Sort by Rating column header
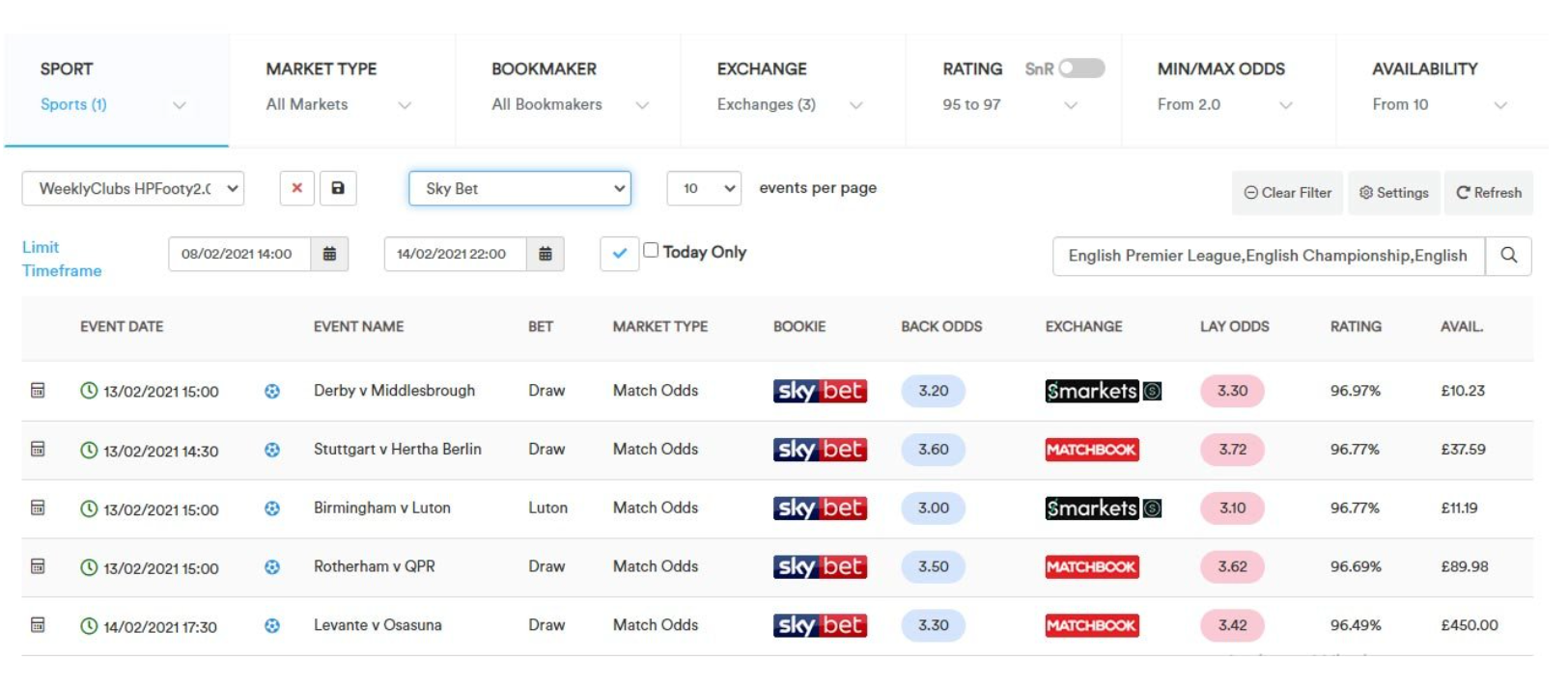The width and height of the screenshot is (1568, 687). coord(1356,327)
